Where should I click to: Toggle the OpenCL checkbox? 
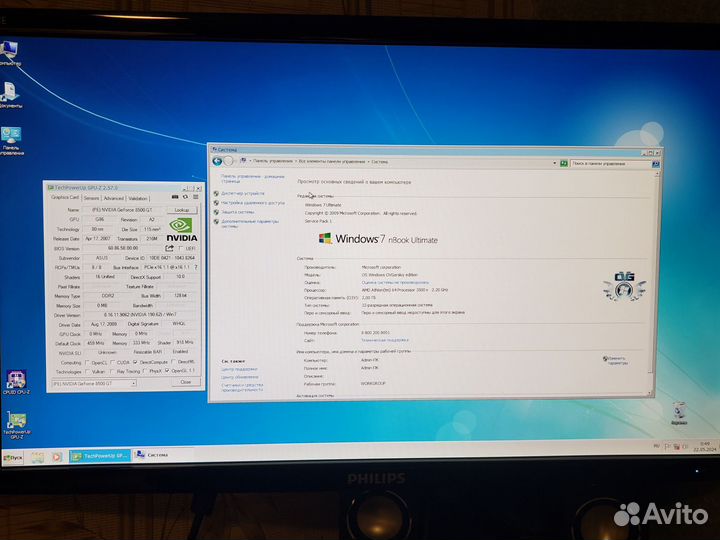point(89,362)
